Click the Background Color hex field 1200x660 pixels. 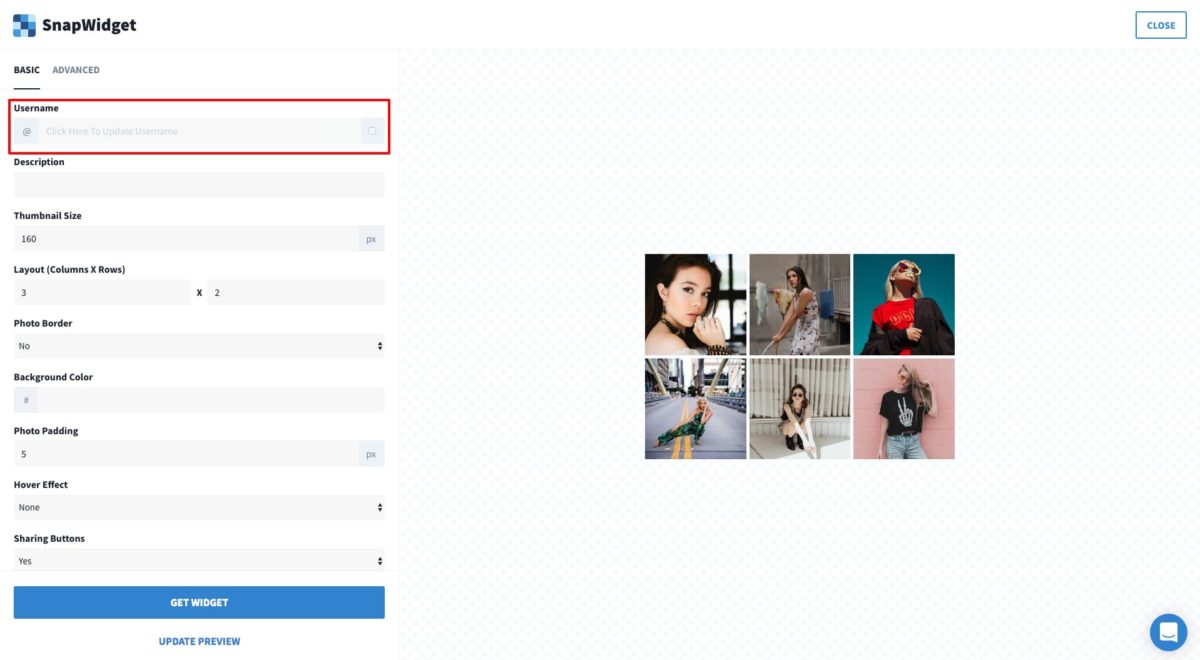(x=211, y=400)
